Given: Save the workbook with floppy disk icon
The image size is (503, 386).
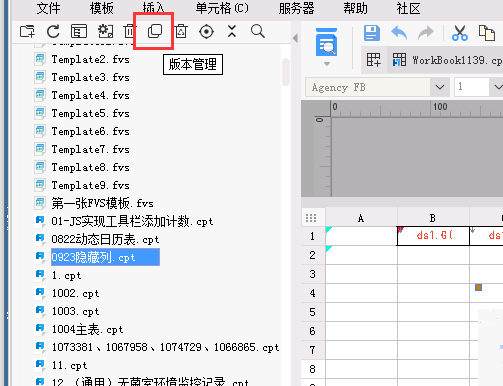Looking at the screenshot, I should point(372,33).
